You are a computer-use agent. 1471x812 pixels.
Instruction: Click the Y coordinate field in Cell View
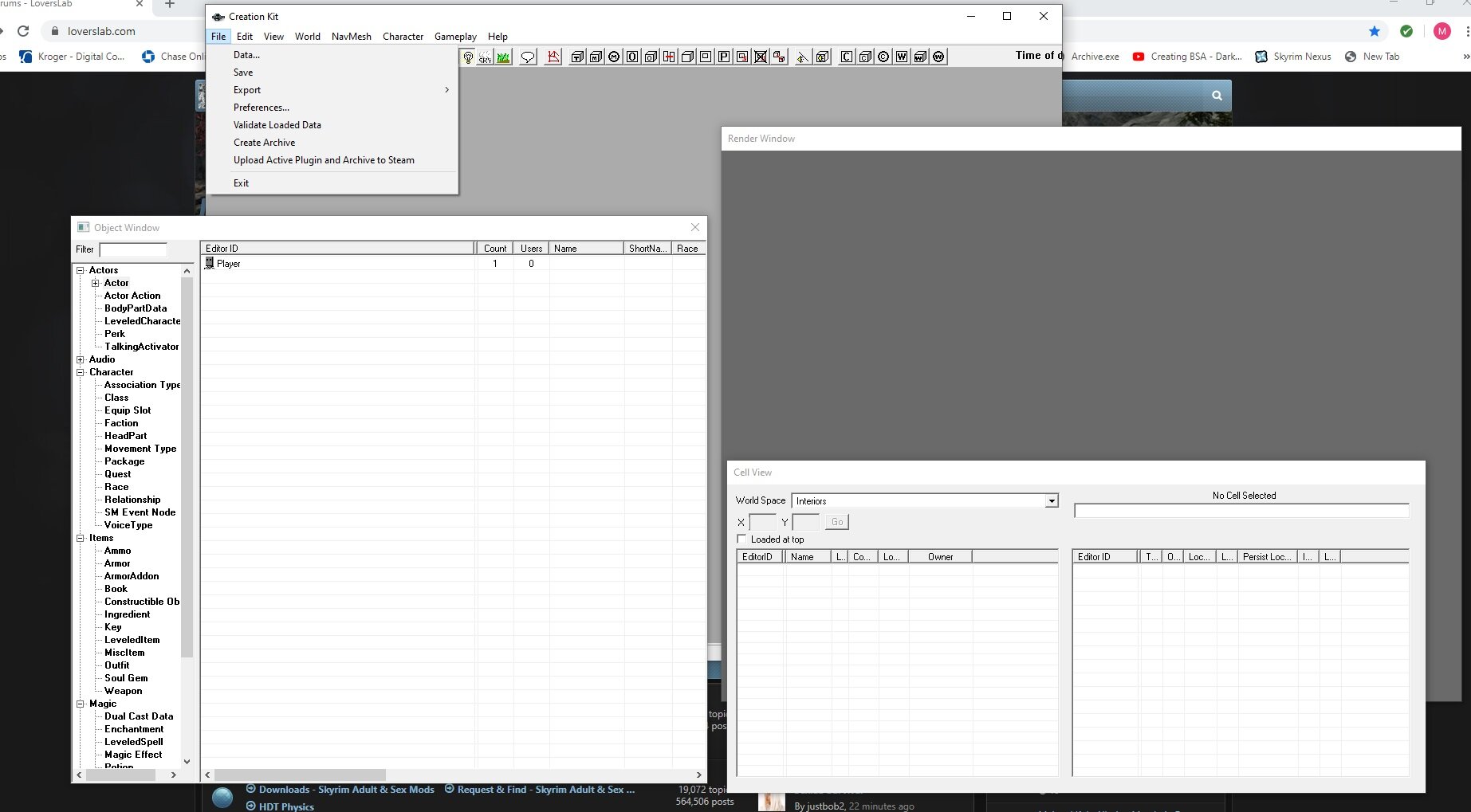point(806,522)
